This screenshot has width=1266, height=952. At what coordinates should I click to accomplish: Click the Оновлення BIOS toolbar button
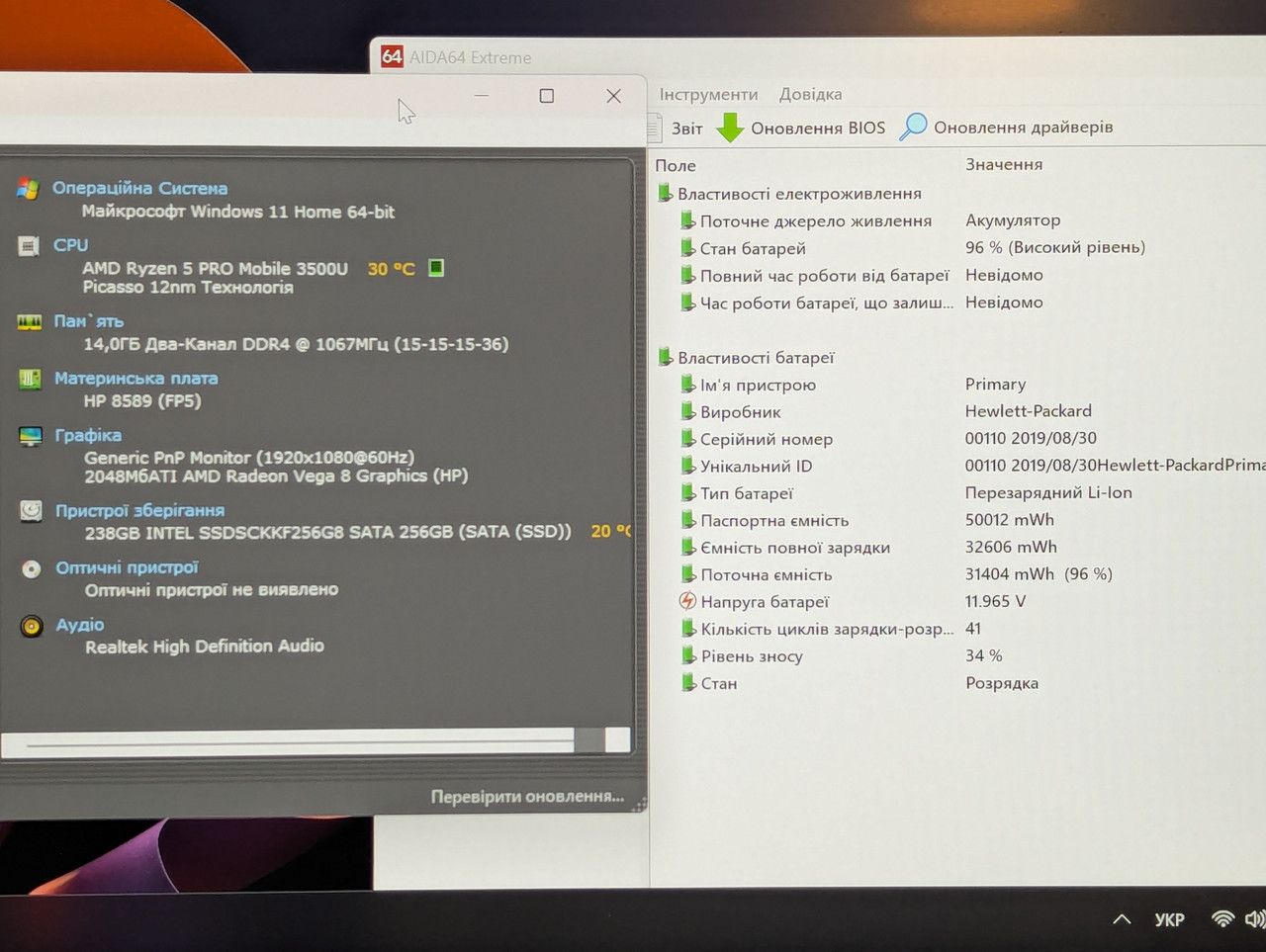click(x=801, y=128)
